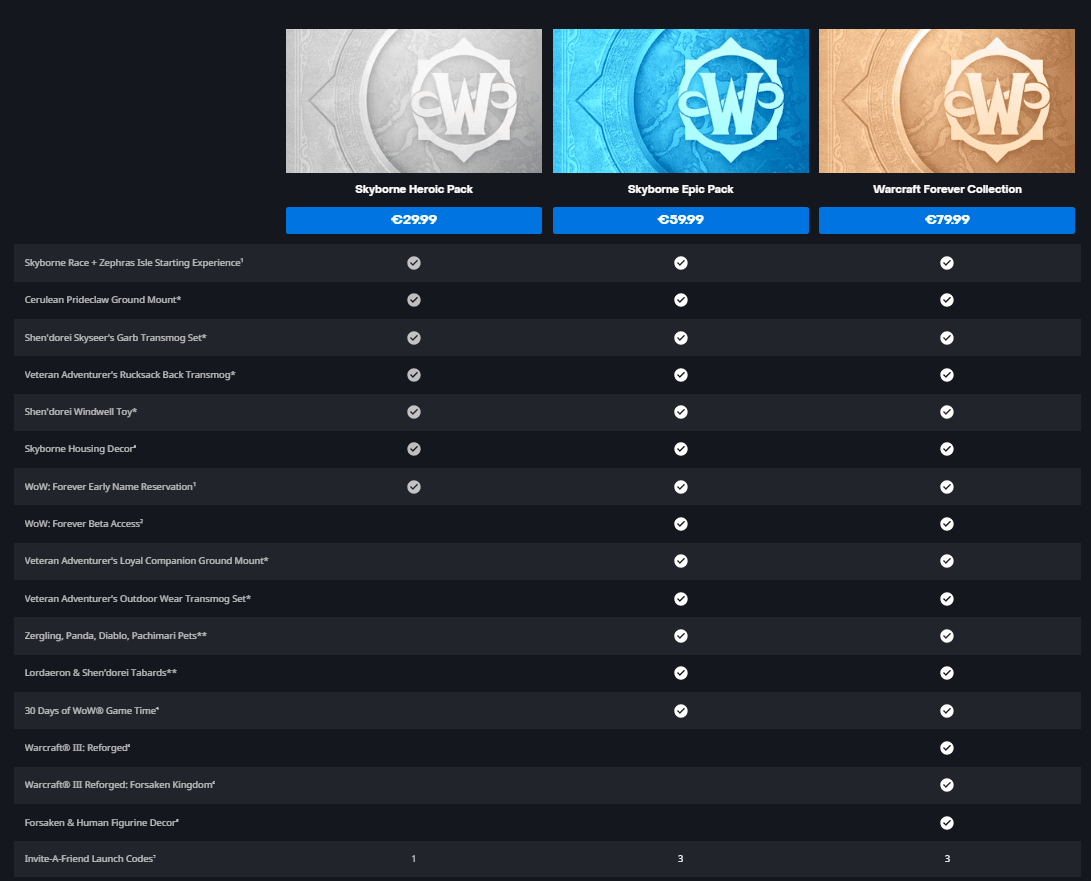Screen dimensions: 1091x881
Task: Click Epic Pack checkmark for 30 Days Game Time
Action: [x=681, y=711]
